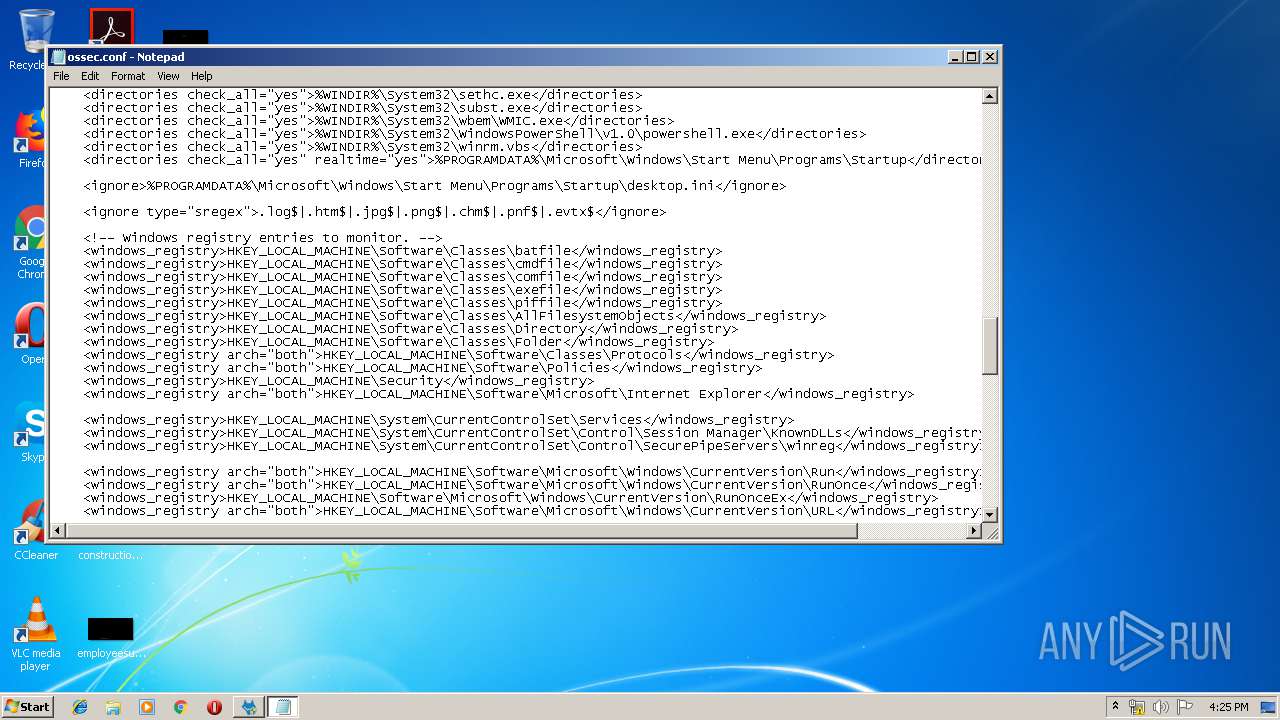The image size is (1280, 720).
Task: Click the sethc.exe directories line
Action: pyautogui.click(x=363, y=95)
